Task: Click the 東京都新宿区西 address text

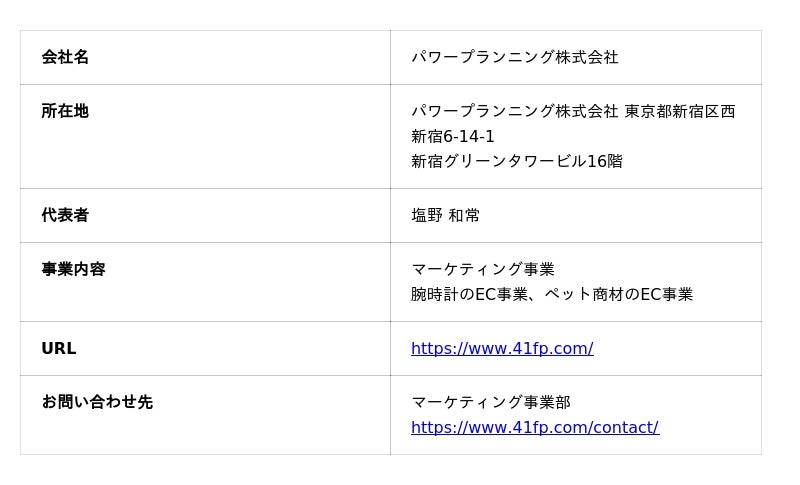Action: click(680, 112)
